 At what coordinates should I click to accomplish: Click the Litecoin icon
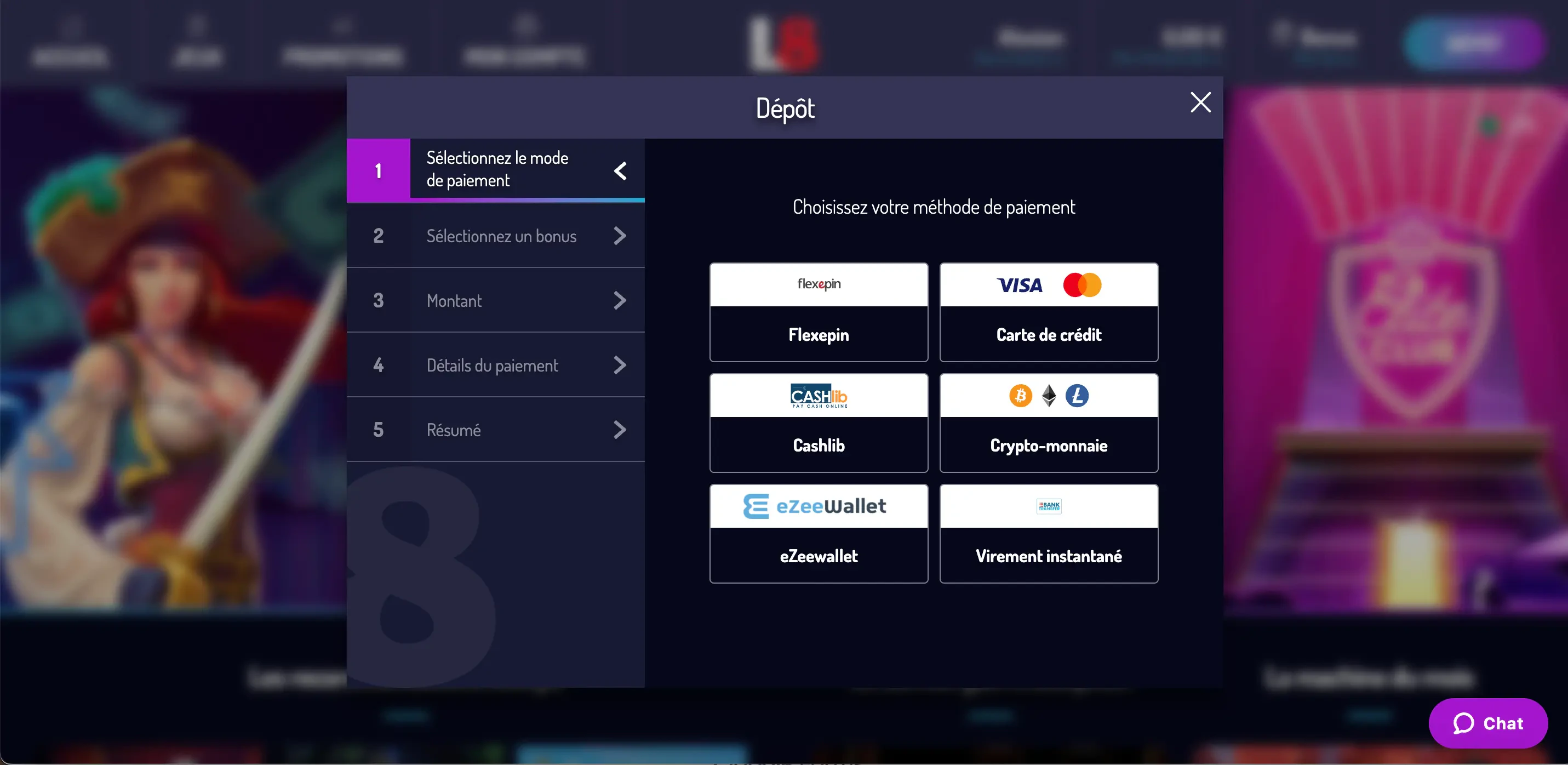(1077, 396)
